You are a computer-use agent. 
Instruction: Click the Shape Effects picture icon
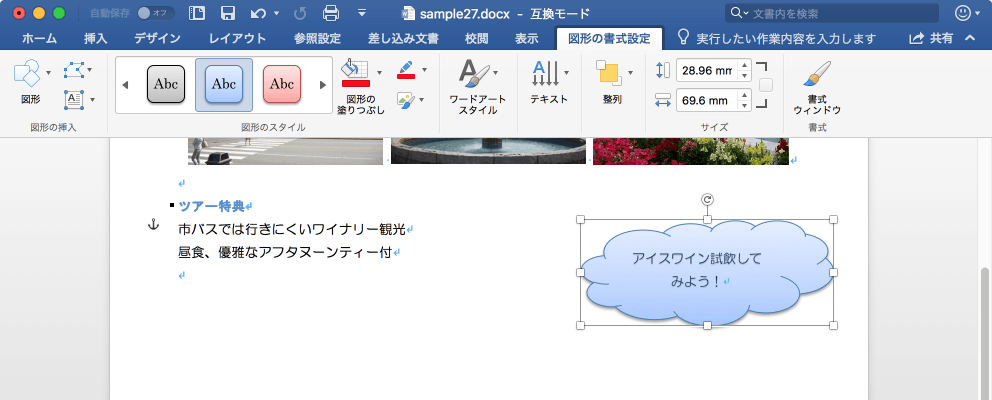point(406,99)
